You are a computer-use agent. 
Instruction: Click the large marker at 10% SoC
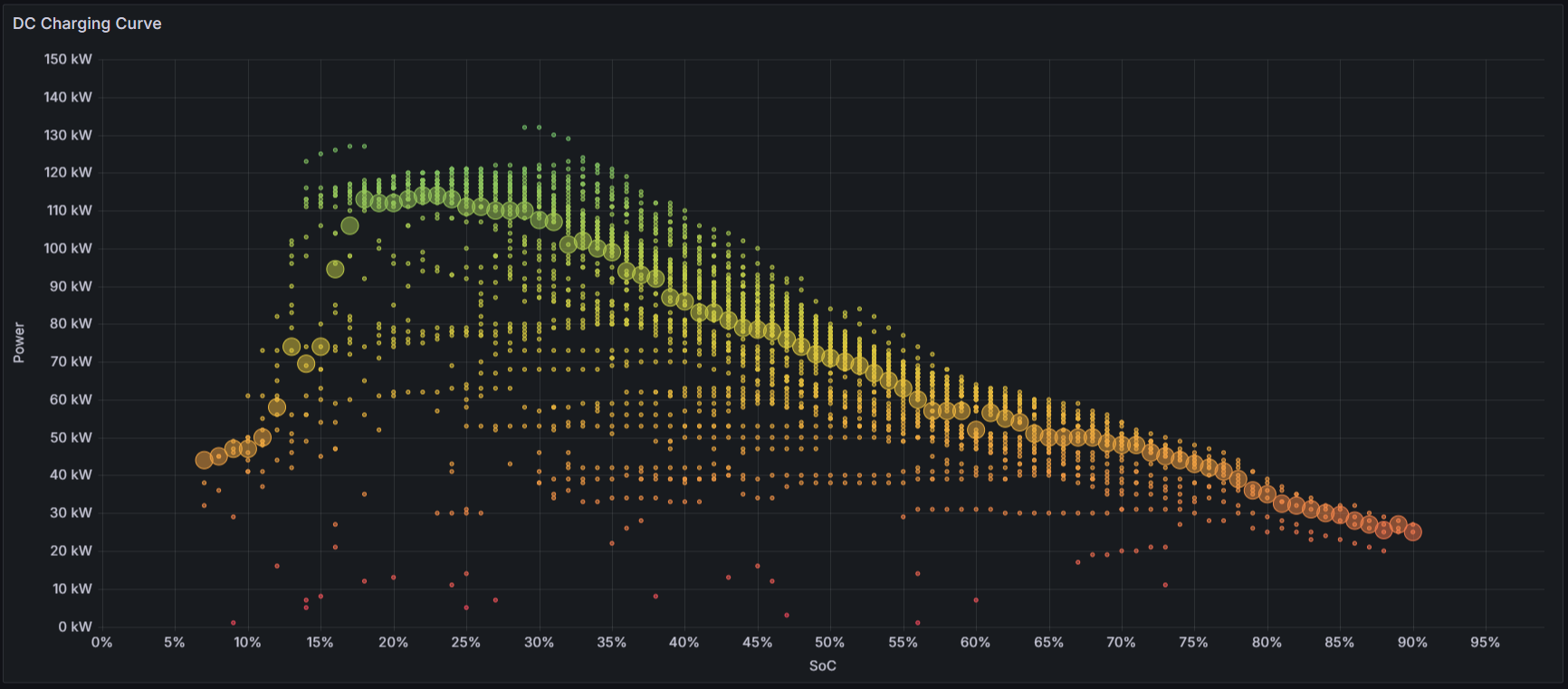click(x=248, y=449)
